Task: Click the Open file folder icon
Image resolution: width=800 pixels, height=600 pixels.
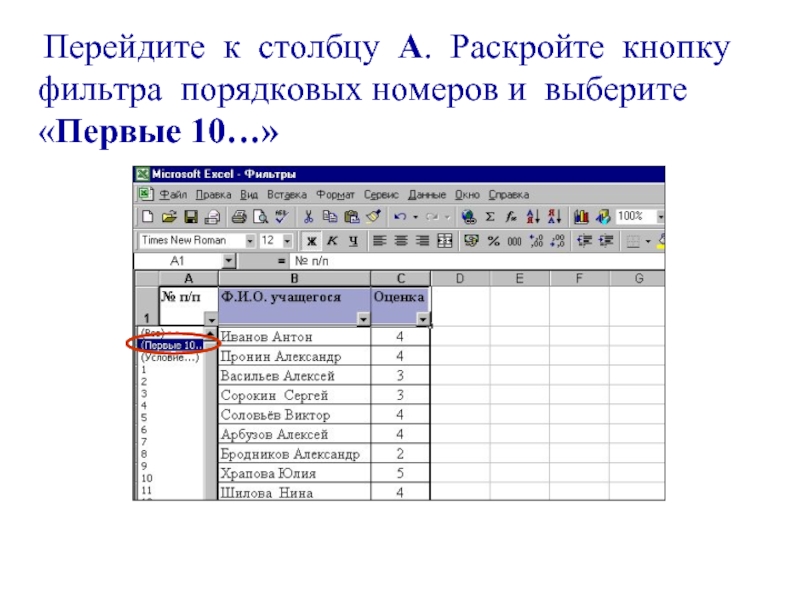Action: (x=169, y=217)
